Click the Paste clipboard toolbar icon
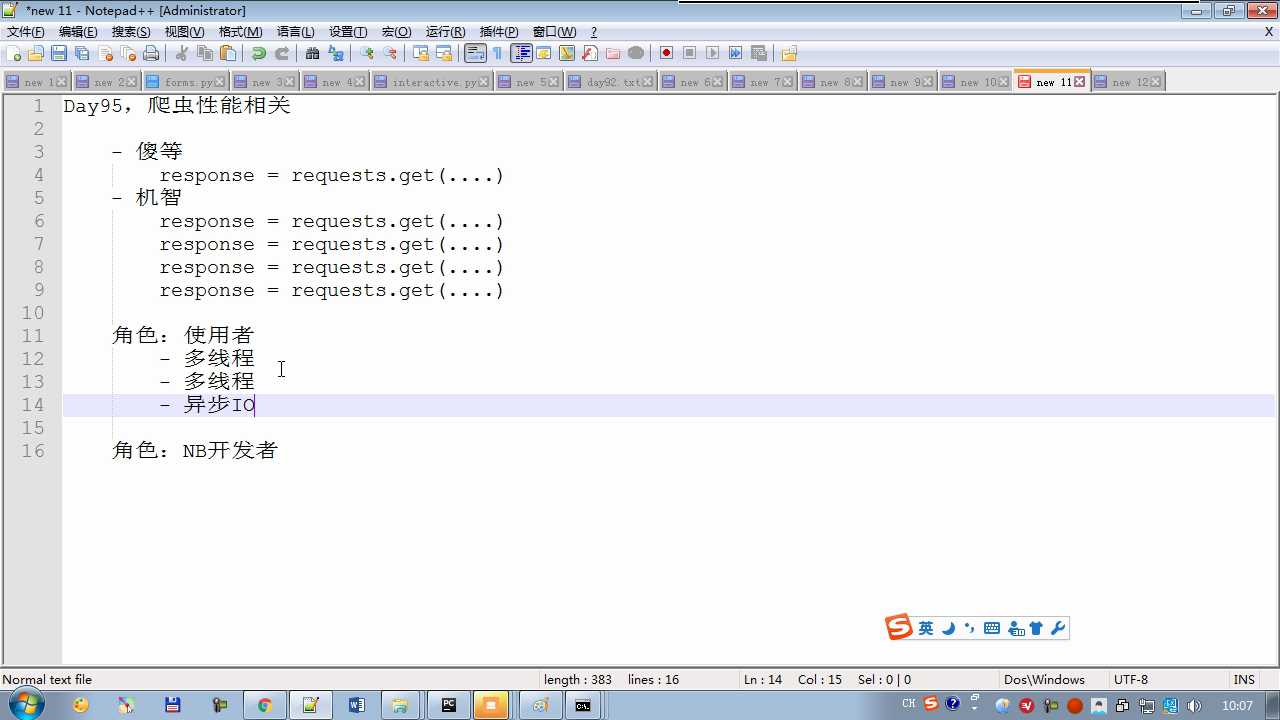 coord(228,53)
